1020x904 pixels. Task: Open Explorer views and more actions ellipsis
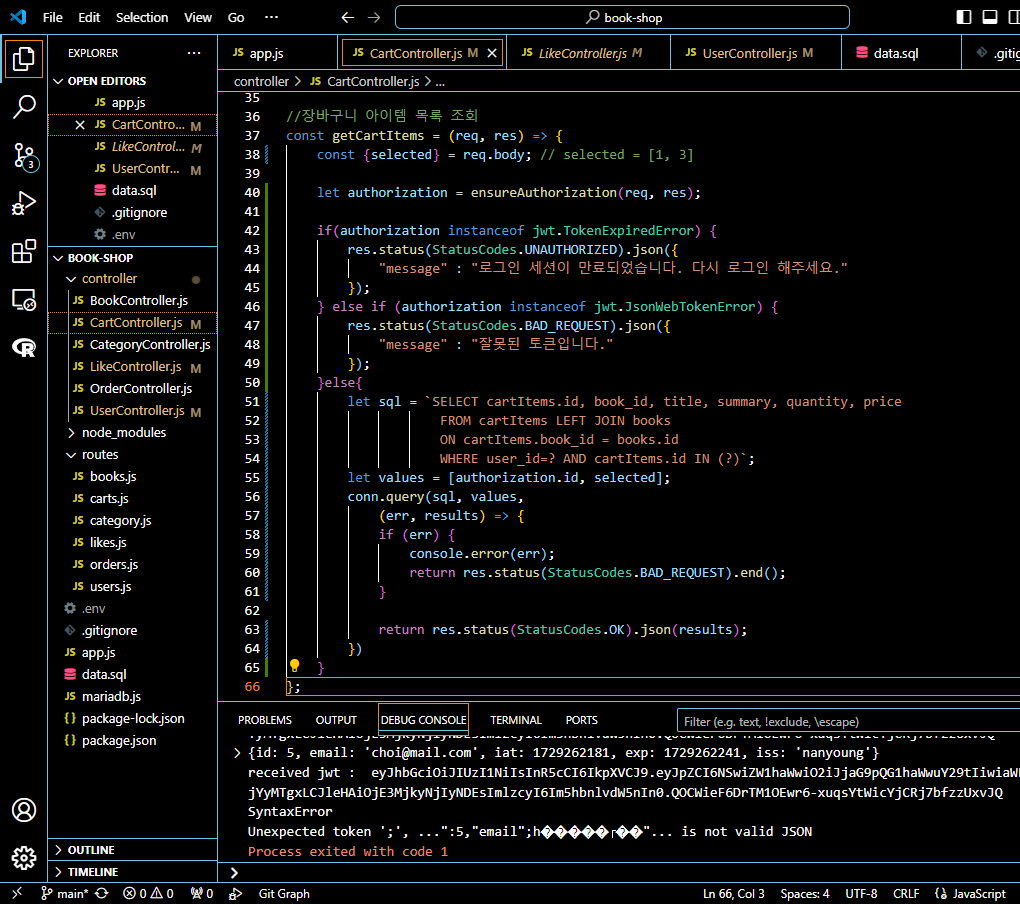pyautogui.click(x=194, y=53)
